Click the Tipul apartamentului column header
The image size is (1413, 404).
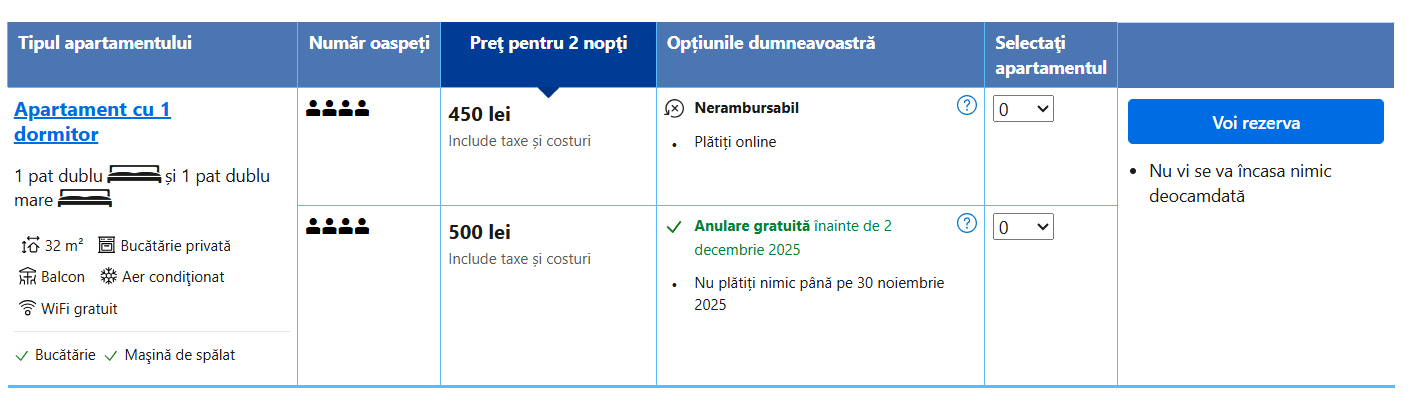click(105, 43)
